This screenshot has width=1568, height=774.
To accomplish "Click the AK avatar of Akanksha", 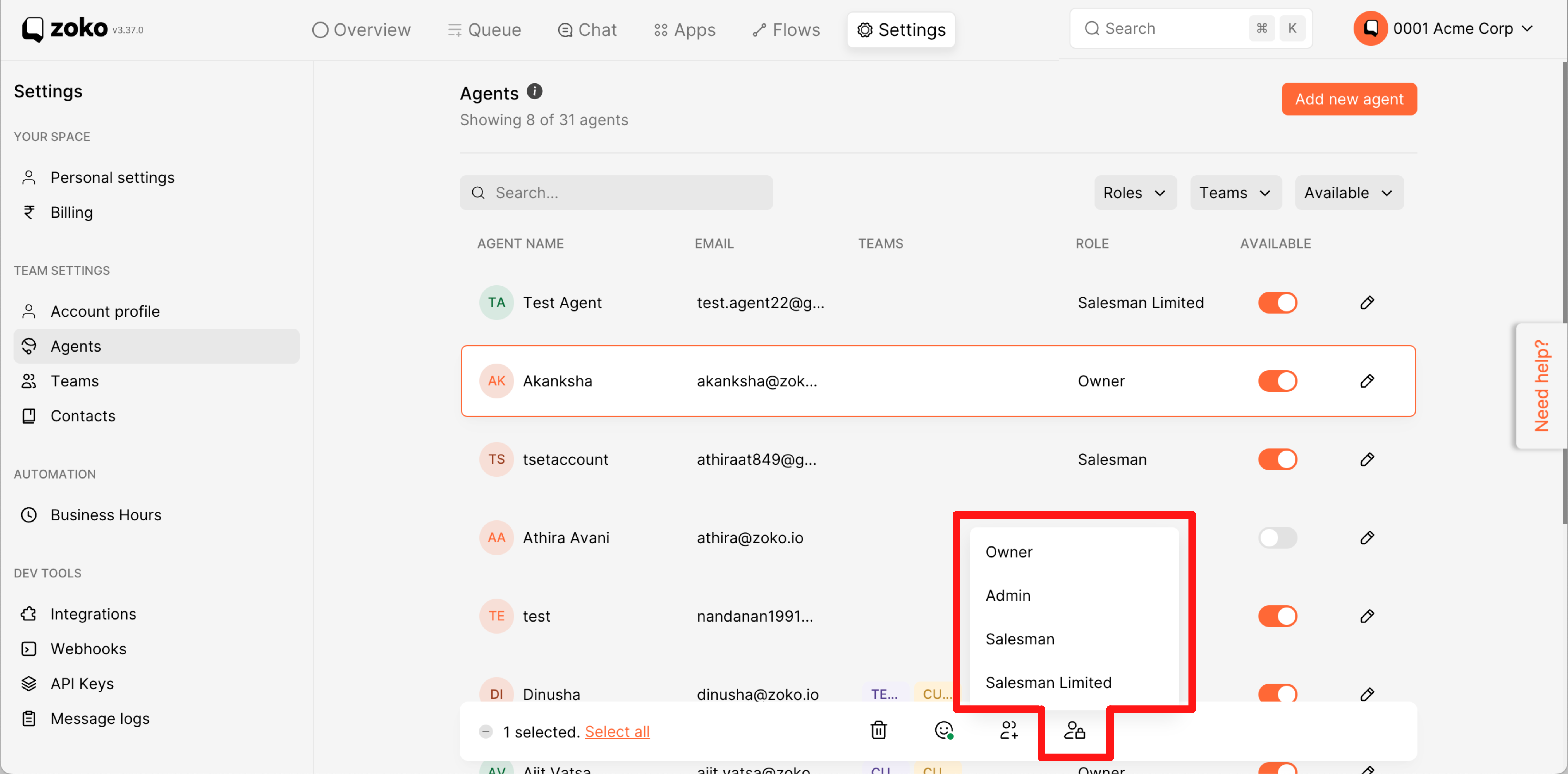I will point(497,381).
